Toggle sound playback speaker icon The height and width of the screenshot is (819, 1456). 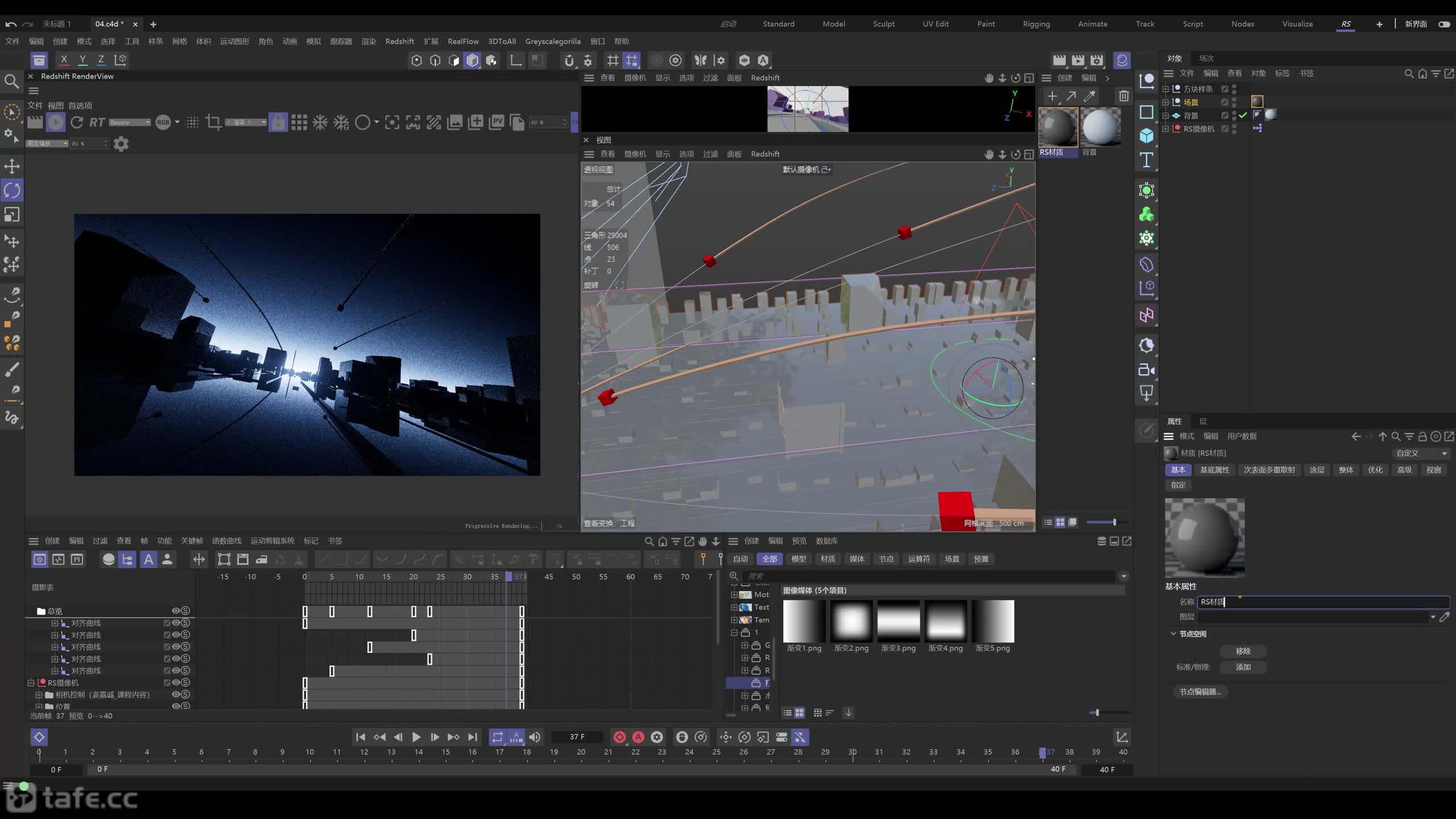[535, 737]
